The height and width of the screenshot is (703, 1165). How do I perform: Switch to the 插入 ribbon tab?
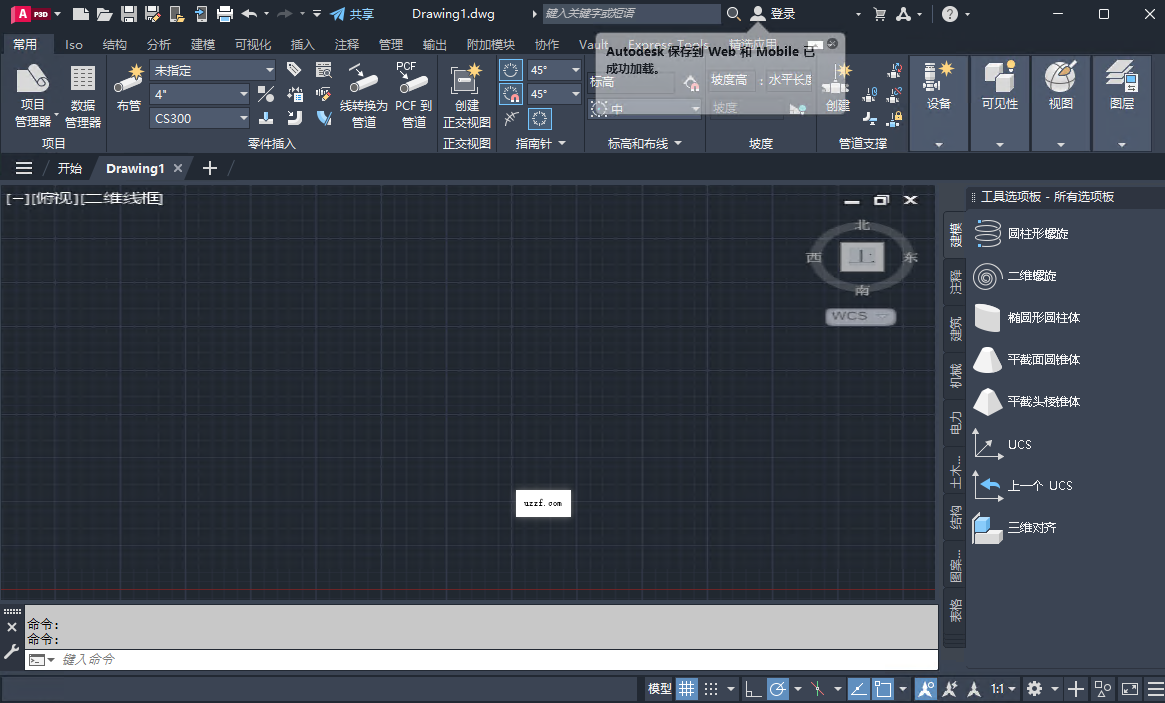click(x=302, y=44)
